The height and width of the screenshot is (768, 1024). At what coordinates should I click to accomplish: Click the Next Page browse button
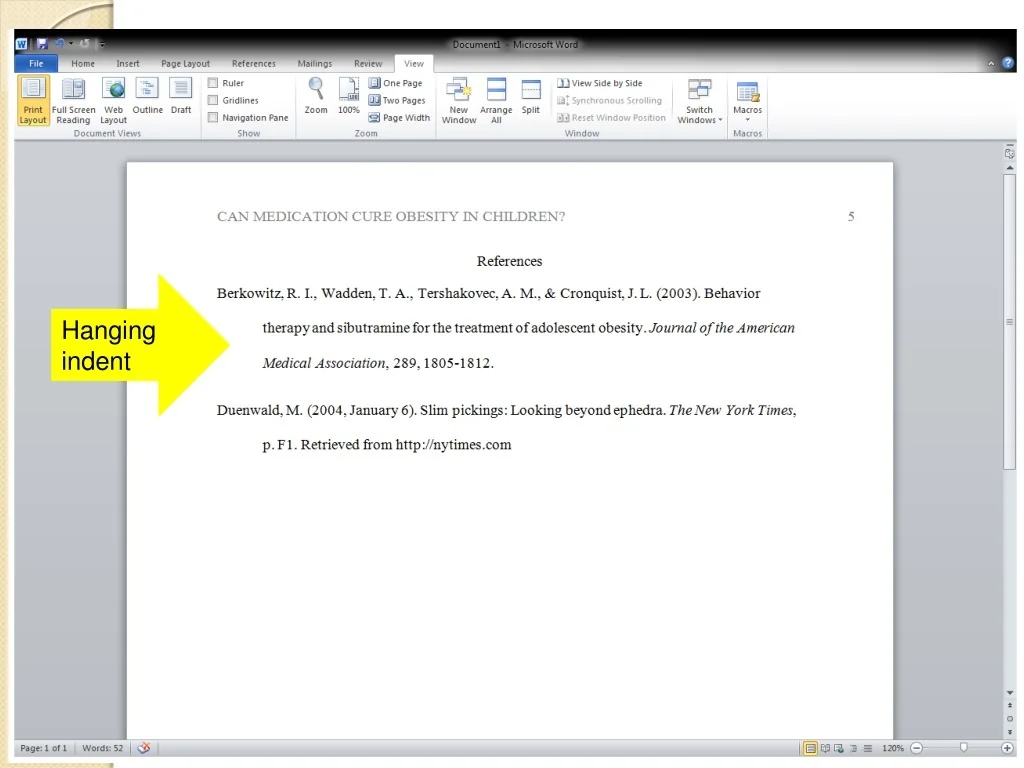pos(1010,731)
